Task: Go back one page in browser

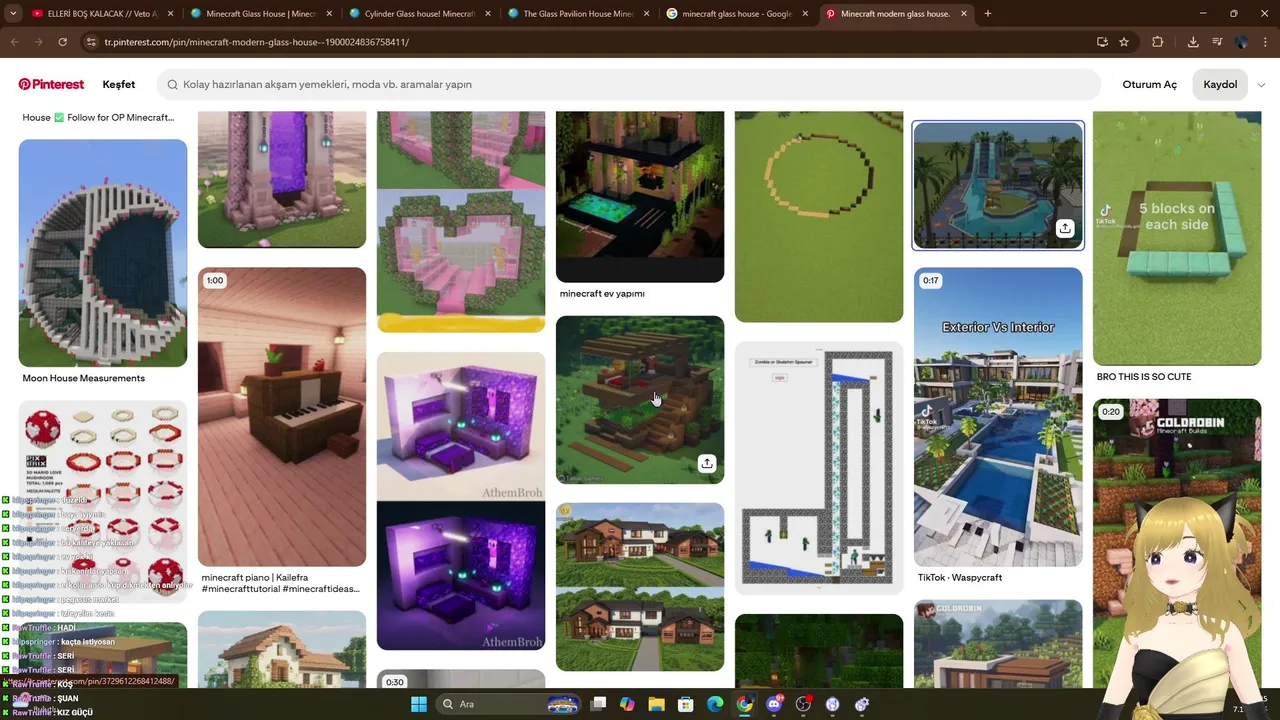Action: (14, 42)
